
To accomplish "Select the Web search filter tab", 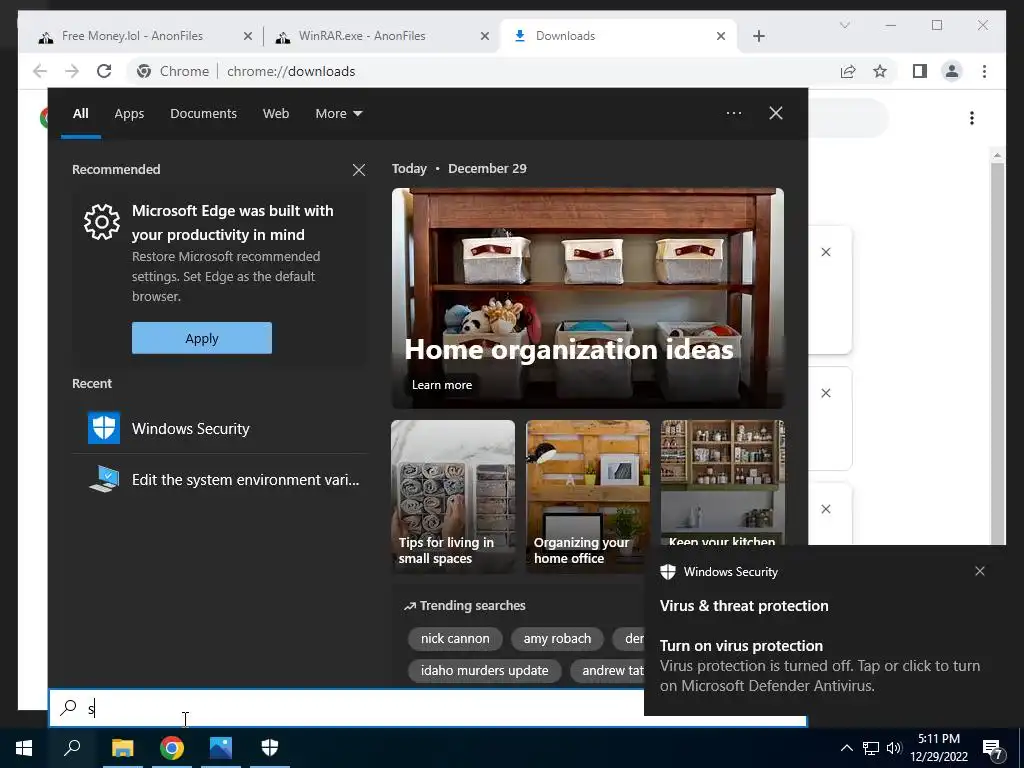I will tap(276, 114).
